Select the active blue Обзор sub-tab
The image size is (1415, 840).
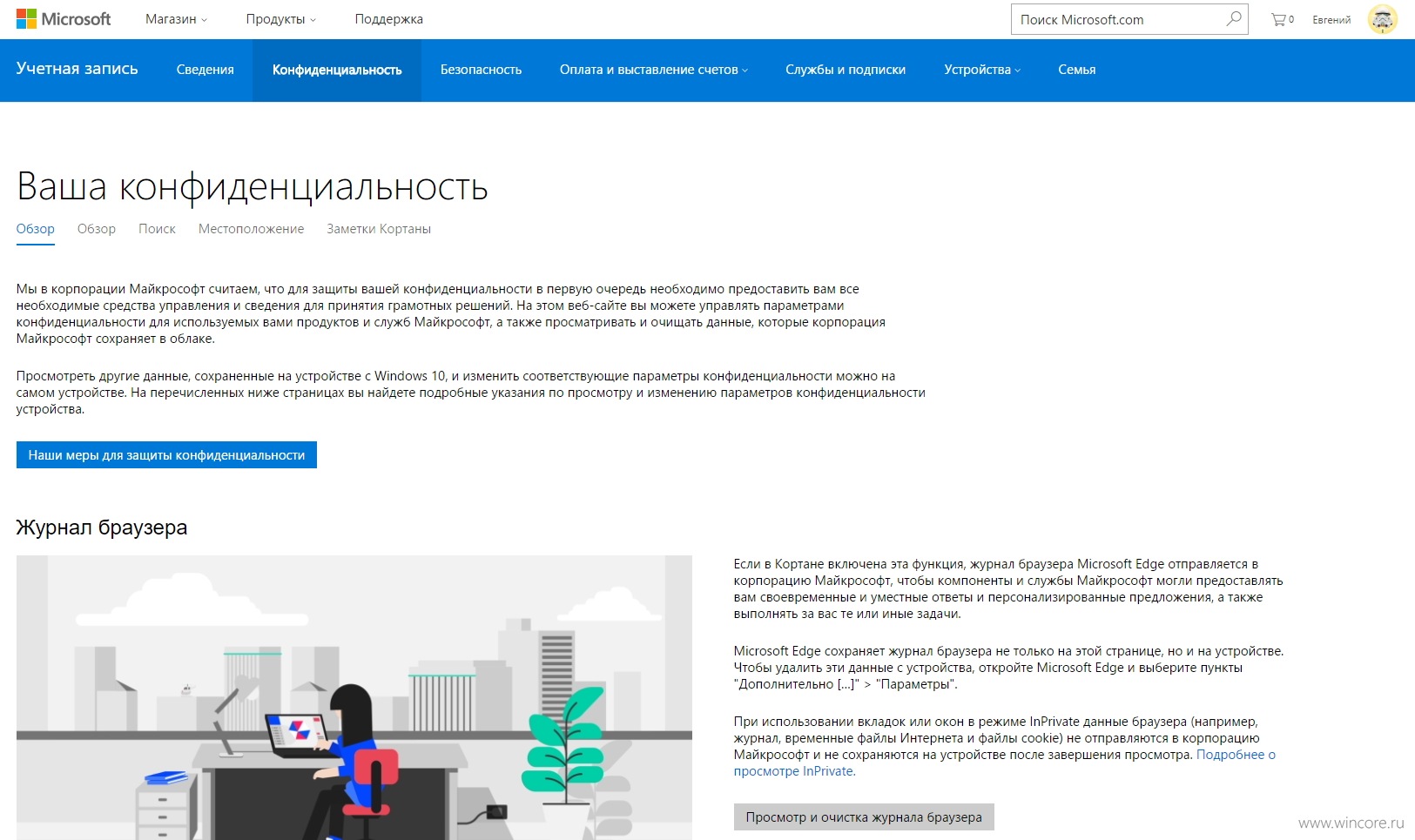tap(36, 229)
